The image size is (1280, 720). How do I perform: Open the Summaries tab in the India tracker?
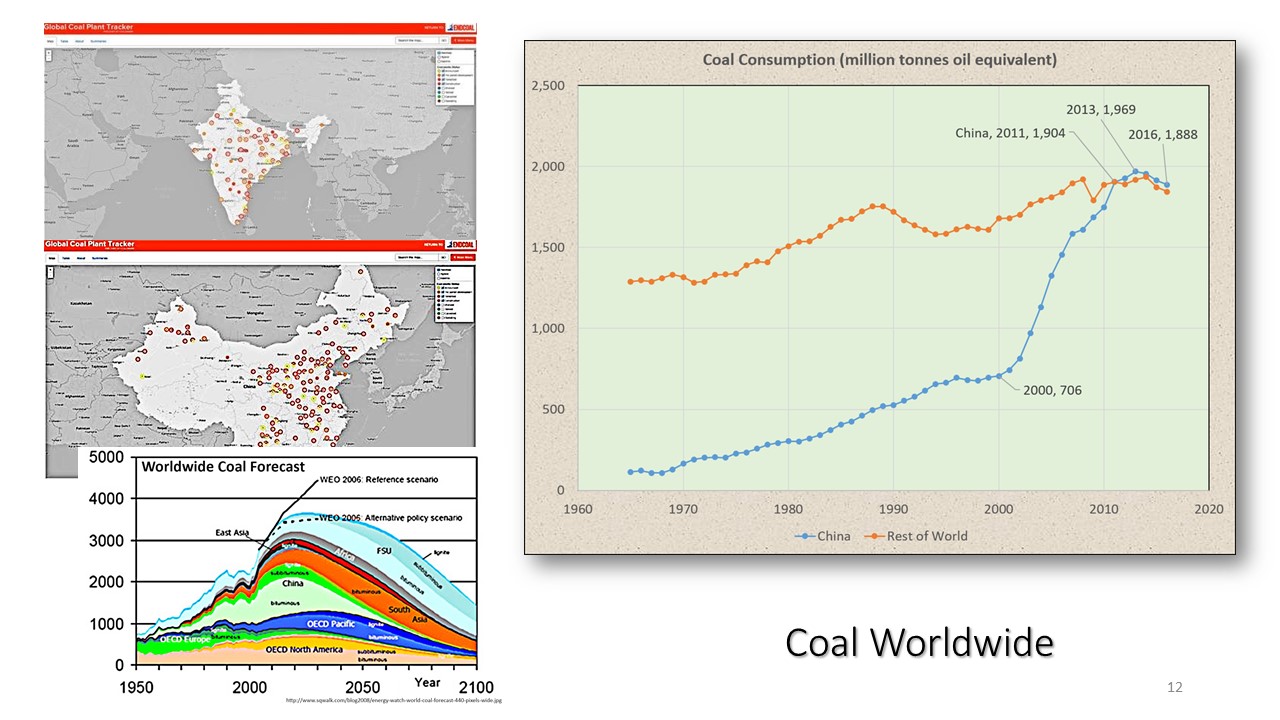[x=98, y=41]
